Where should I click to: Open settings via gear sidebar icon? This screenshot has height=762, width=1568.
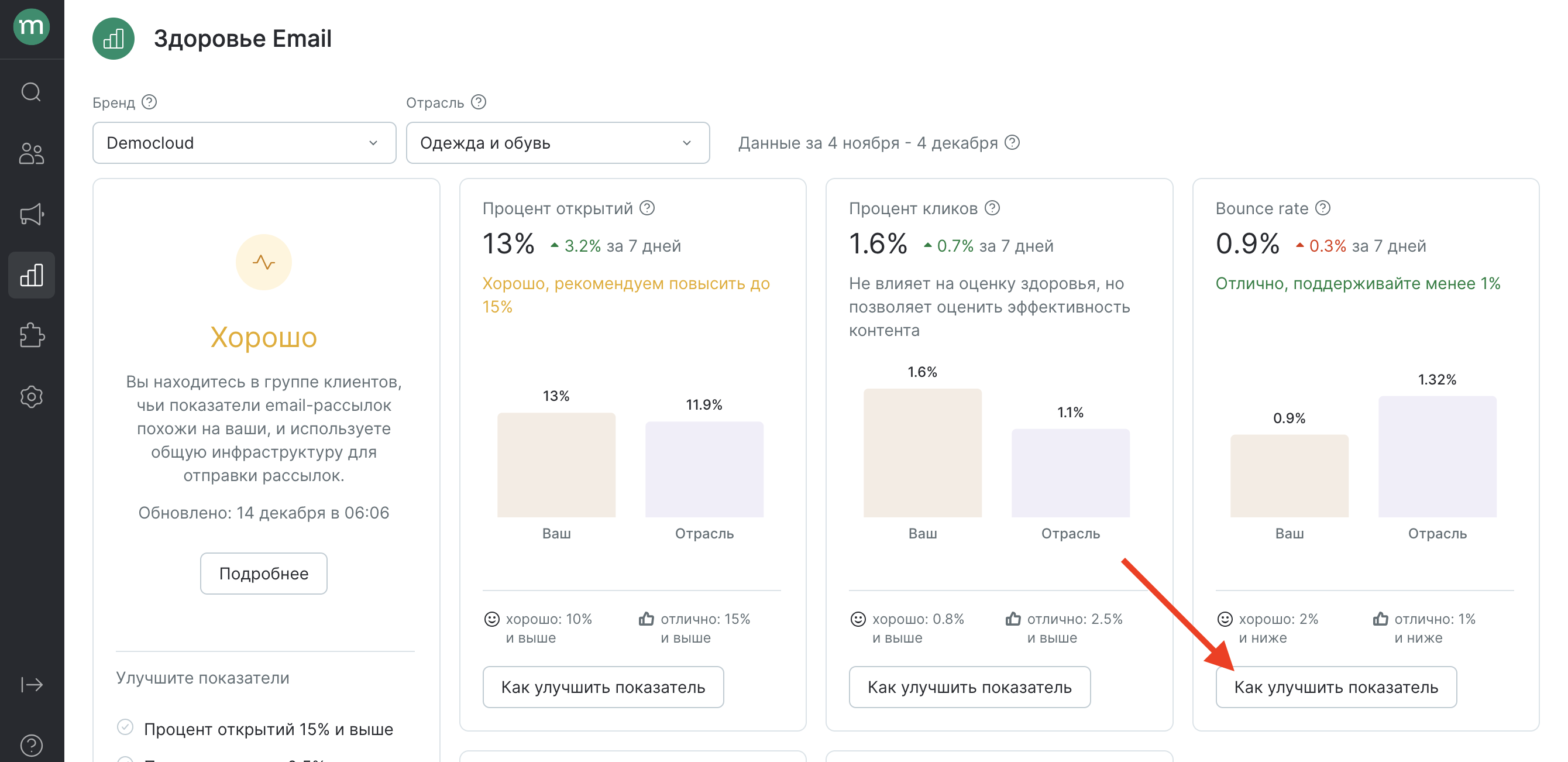(32, 397)
